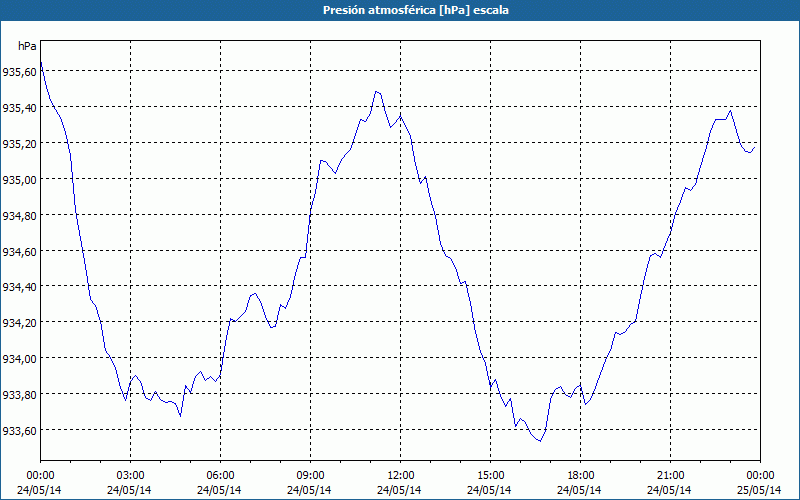
Task: Click the 25/05/14 date label
Action: click(759, 490)
